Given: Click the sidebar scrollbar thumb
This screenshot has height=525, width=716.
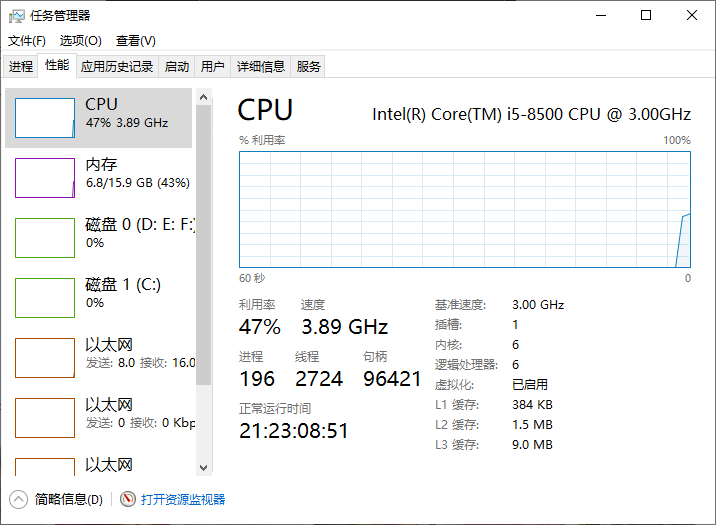Looking at the screenshot, I should [204, 245].
